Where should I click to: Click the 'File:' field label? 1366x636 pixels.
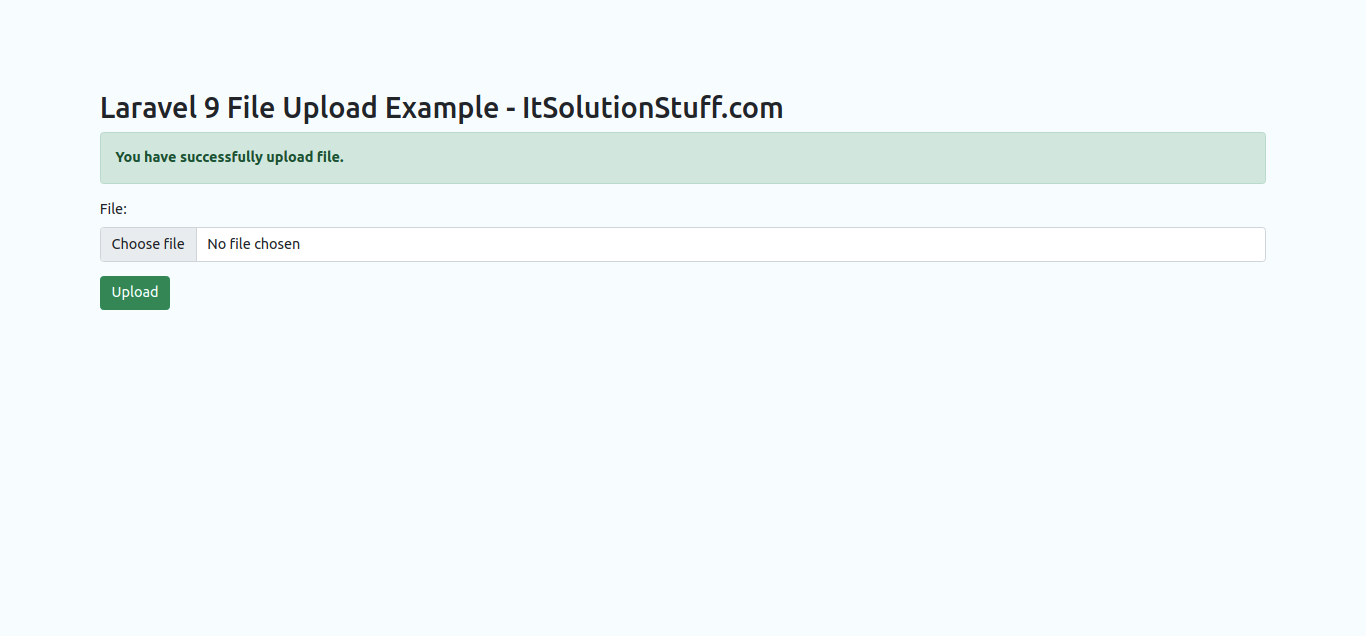coord(113,209)
